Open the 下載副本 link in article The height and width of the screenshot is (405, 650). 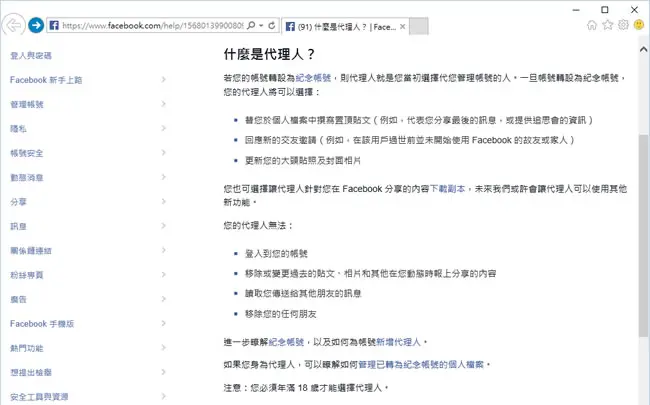pyautogui.click(x=447, y=189)
